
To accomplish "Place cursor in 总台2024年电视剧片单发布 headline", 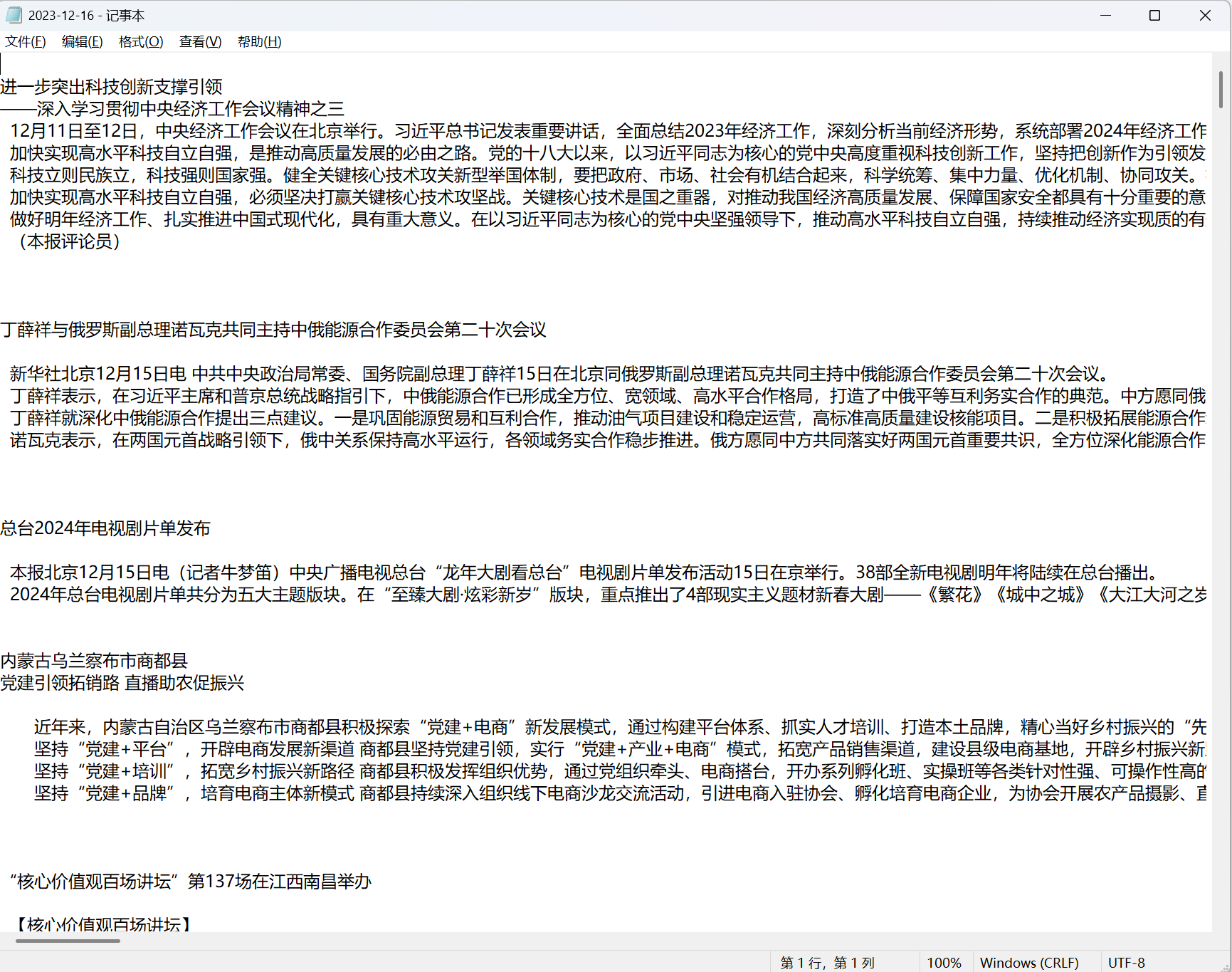I will 105,528.
